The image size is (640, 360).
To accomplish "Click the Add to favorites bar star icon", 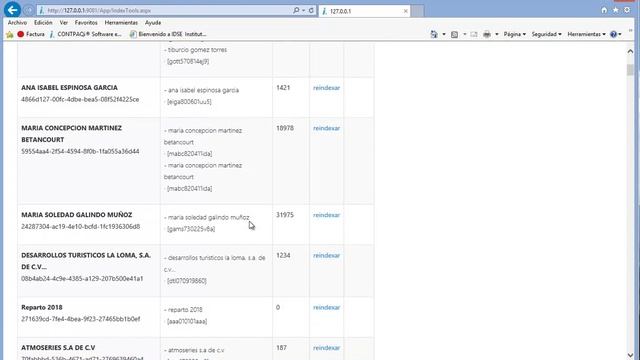I will [x=10, y=35].
